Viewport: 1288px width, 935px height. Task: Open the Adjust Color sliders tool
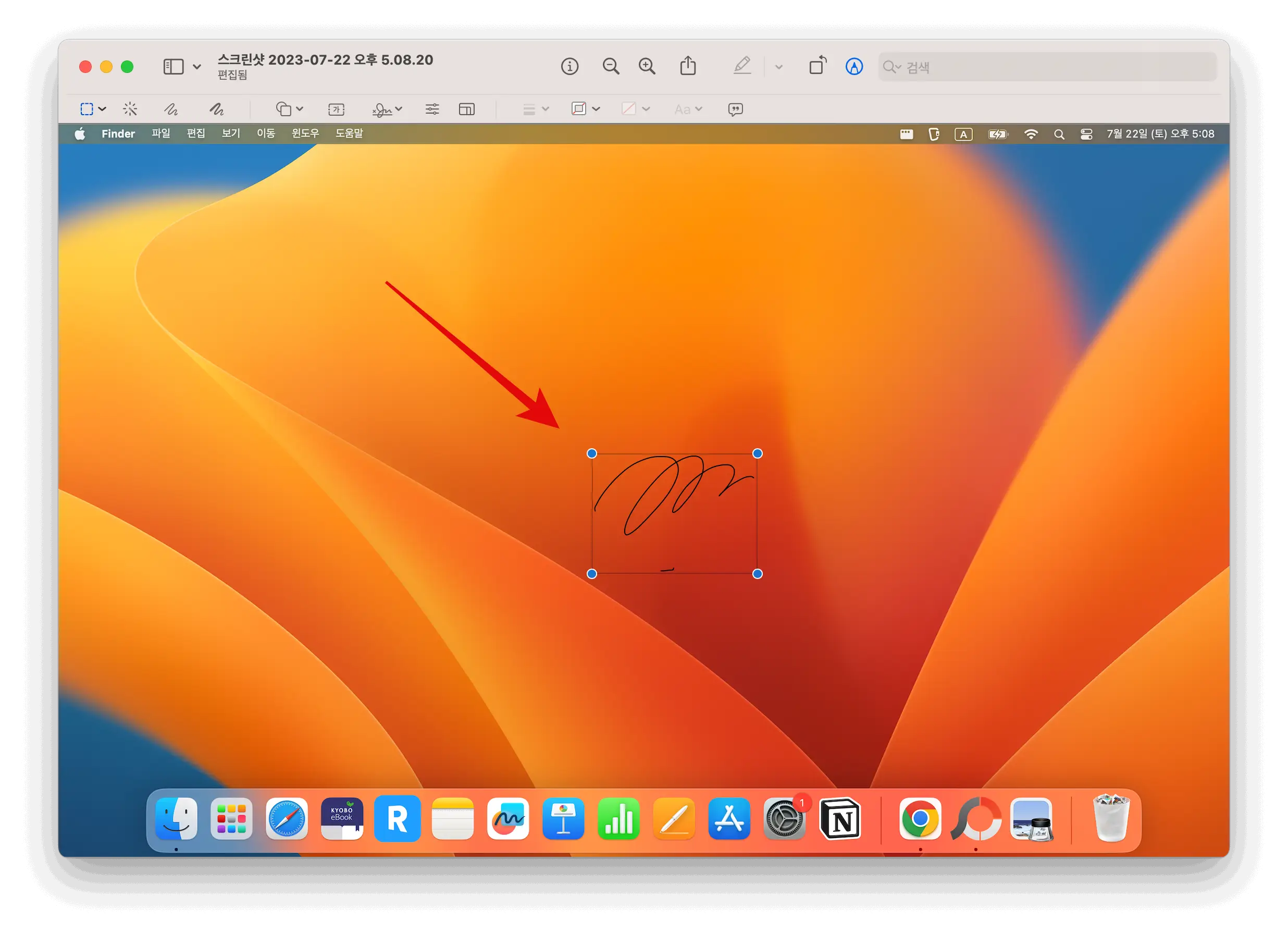pyautogui.click(x=432, y=109)
